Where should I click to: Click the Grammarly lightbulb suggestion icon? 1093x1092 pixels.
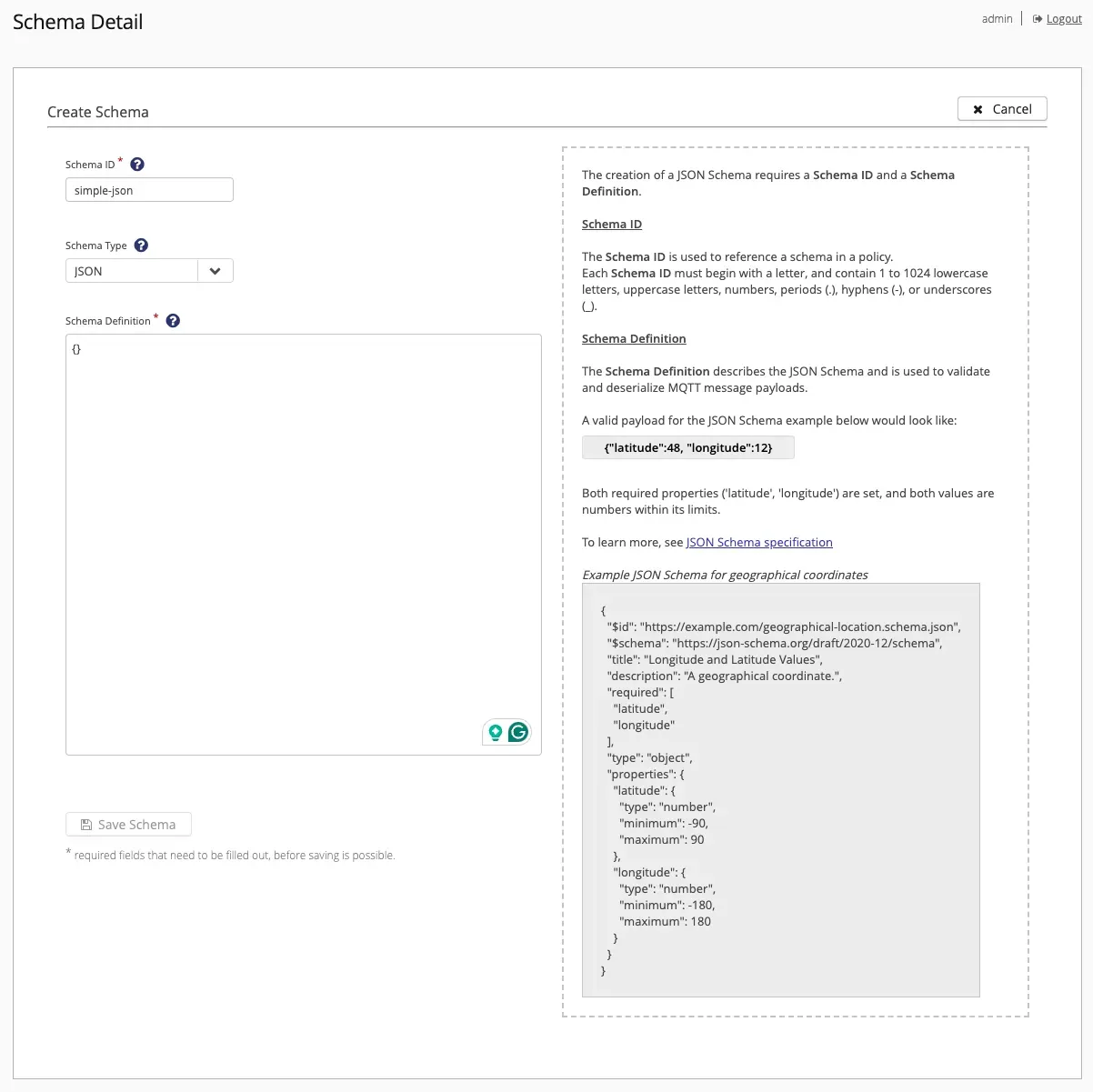tap(495, 732)
